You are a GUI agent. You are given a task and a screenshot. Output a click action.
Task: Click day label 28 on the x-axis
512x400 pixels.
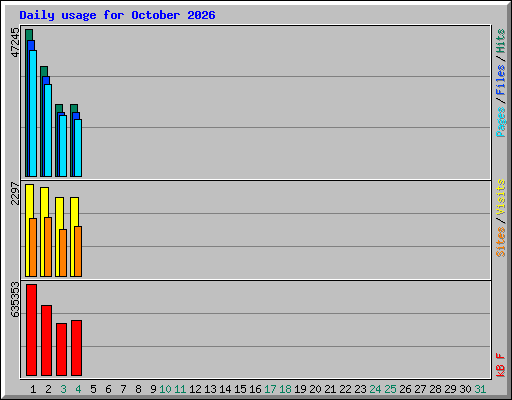tap(435, 389)
